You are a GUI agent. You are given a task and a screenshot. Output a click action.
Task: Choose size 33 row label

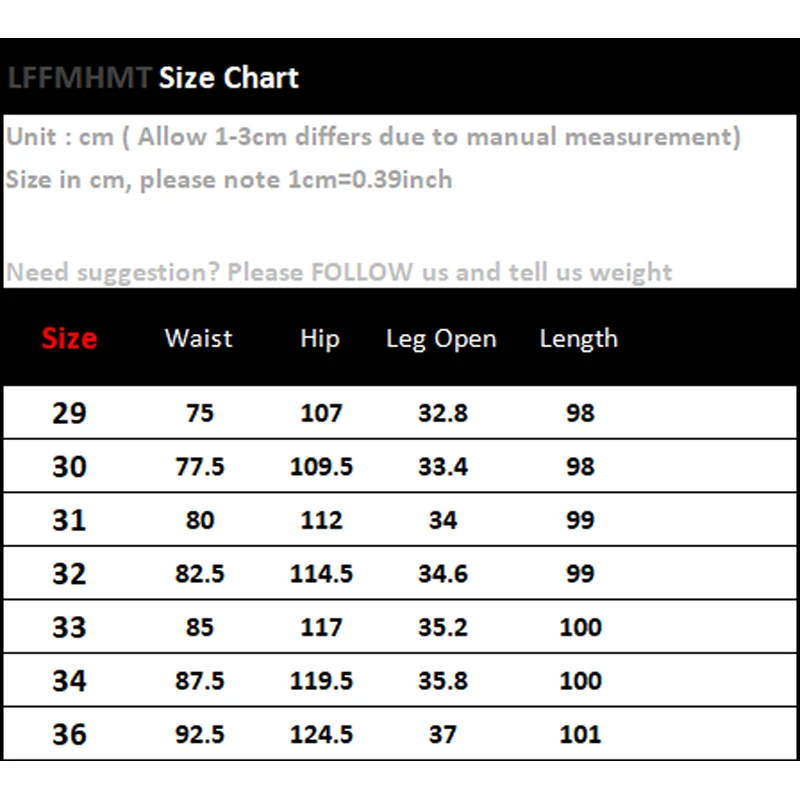[x=69, y=628]
